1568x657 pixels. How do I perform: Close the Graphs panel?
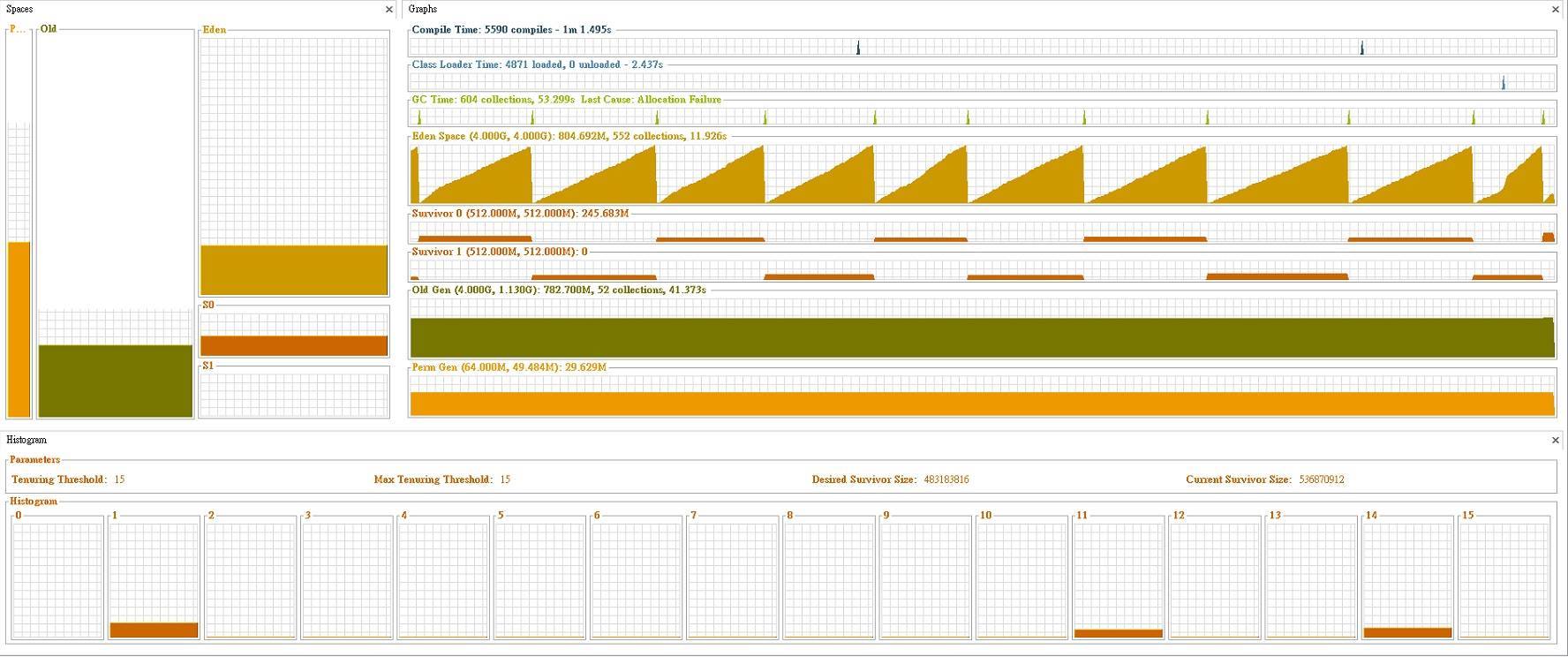tap(1556, 10)
